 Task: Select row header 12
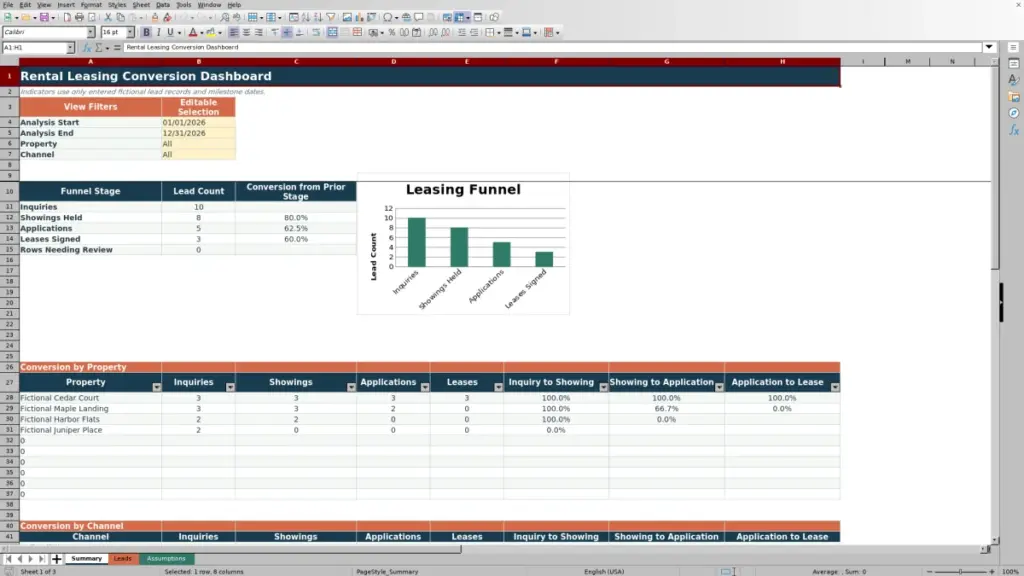[9, 217]
